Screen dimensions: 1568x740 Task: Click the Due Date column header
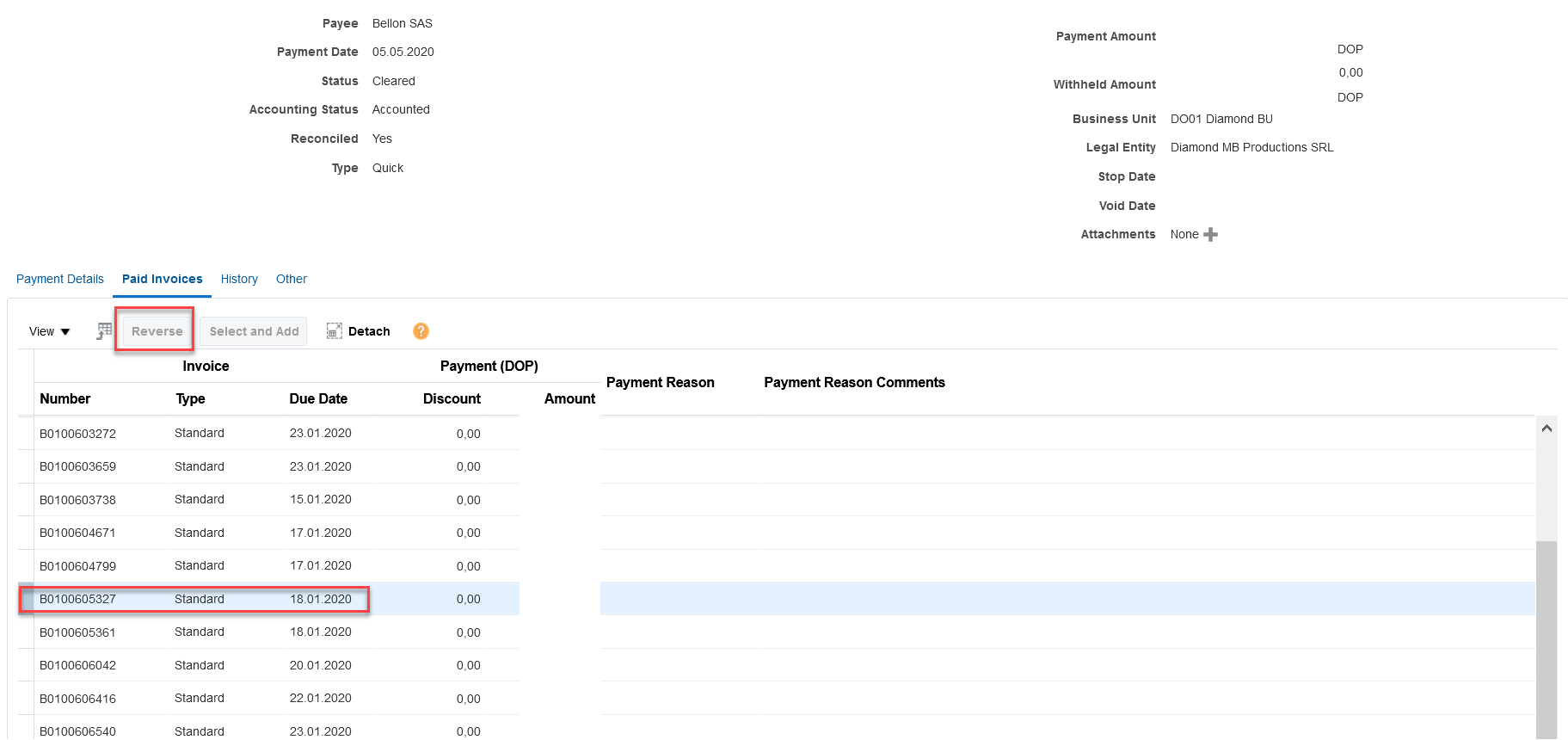pyautogui.click(x=318, y=398)
